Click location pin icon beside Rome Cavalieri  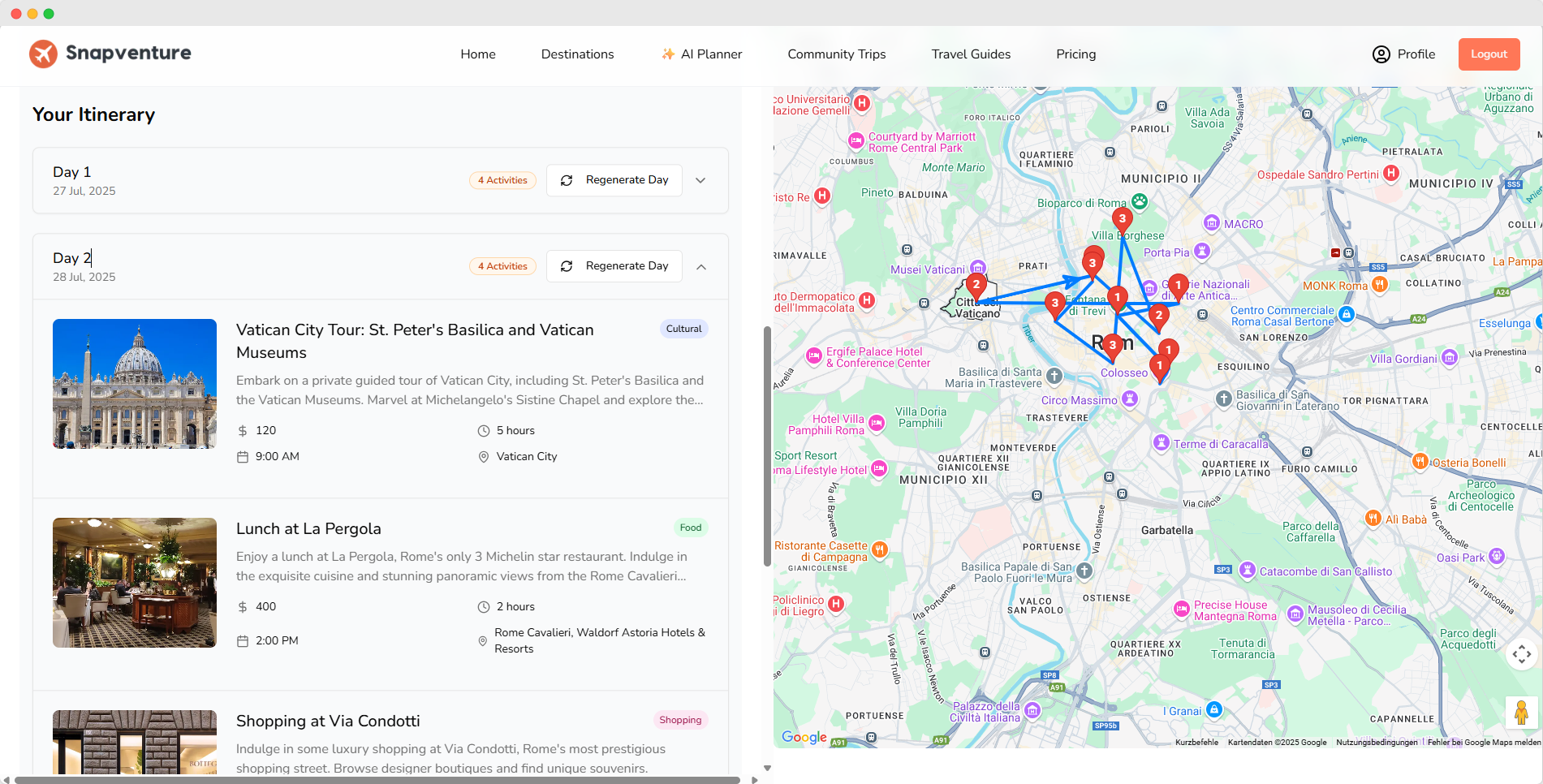[x=483, y=641]
